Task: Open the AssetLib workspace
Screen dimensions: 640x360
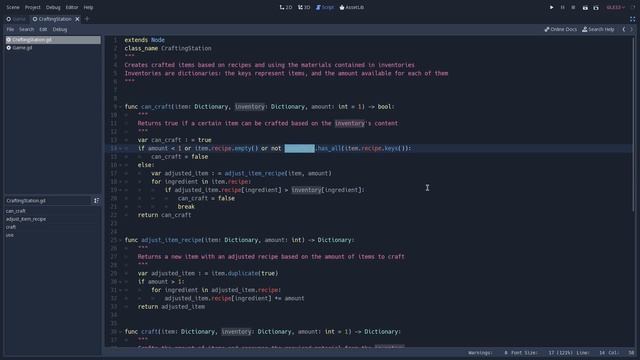Action: [351, 7]
